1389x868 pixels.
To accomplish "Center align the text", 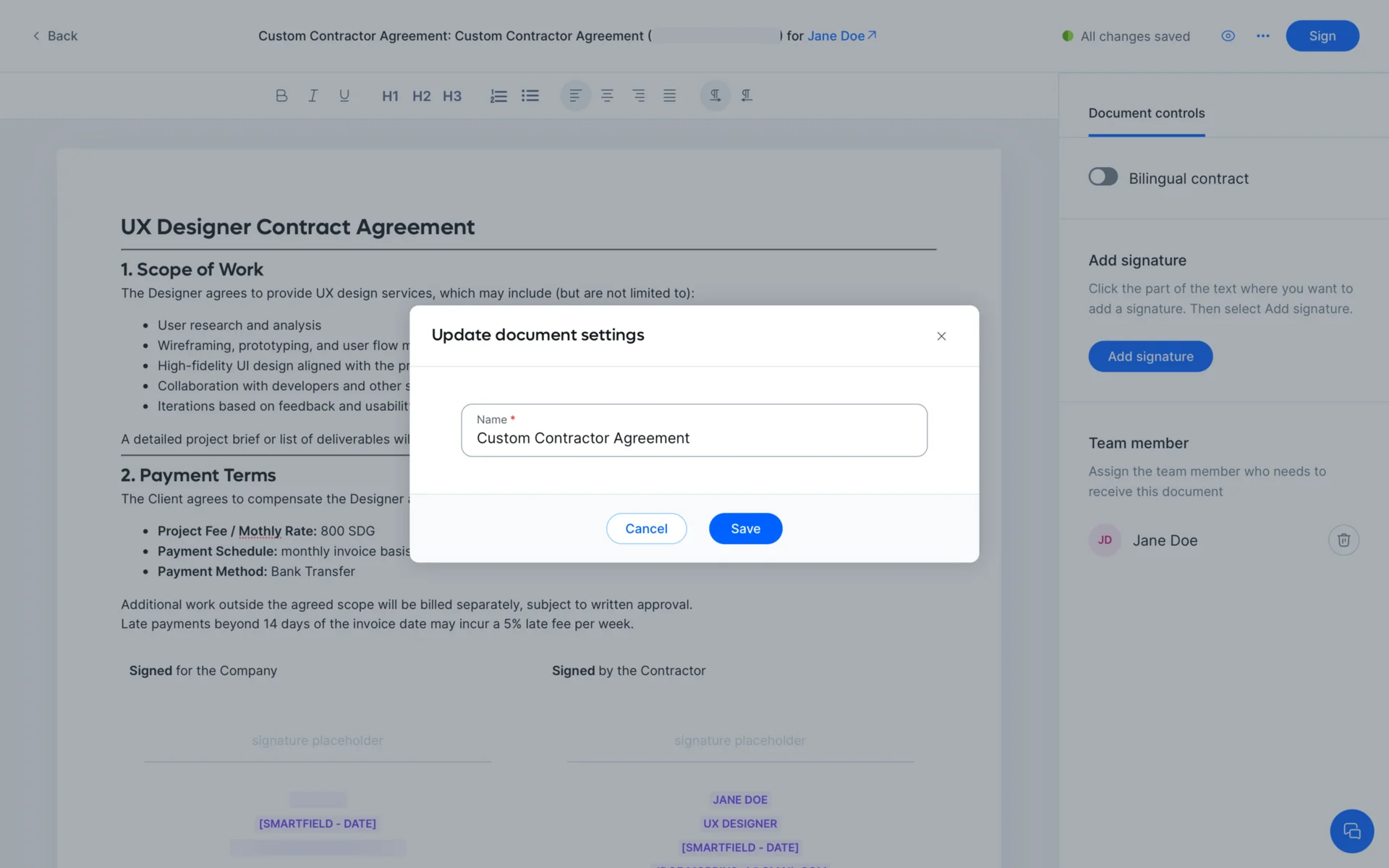I will 607,95.
